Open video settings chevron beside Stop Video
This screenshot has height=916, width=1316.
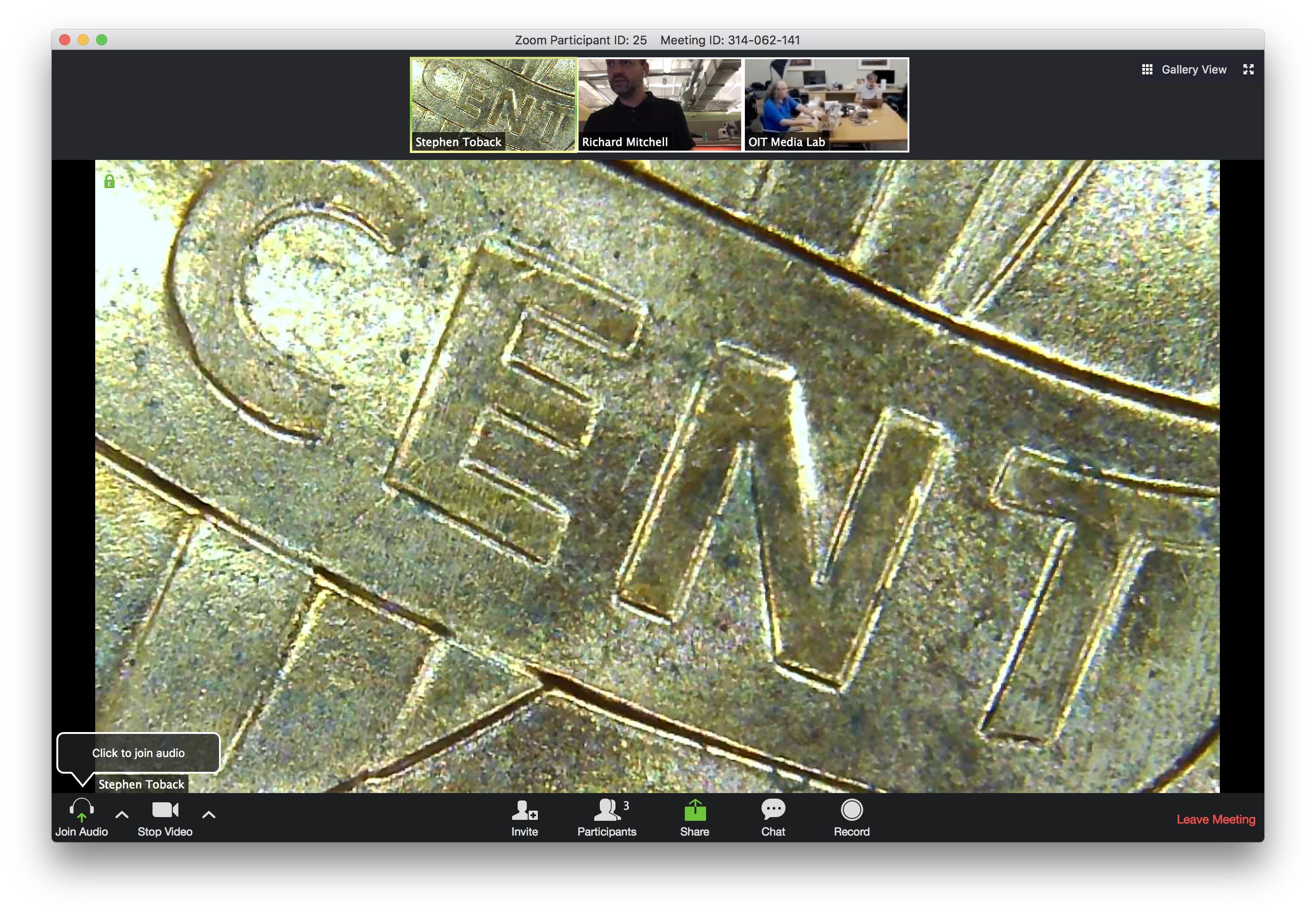tap(209, 814)
